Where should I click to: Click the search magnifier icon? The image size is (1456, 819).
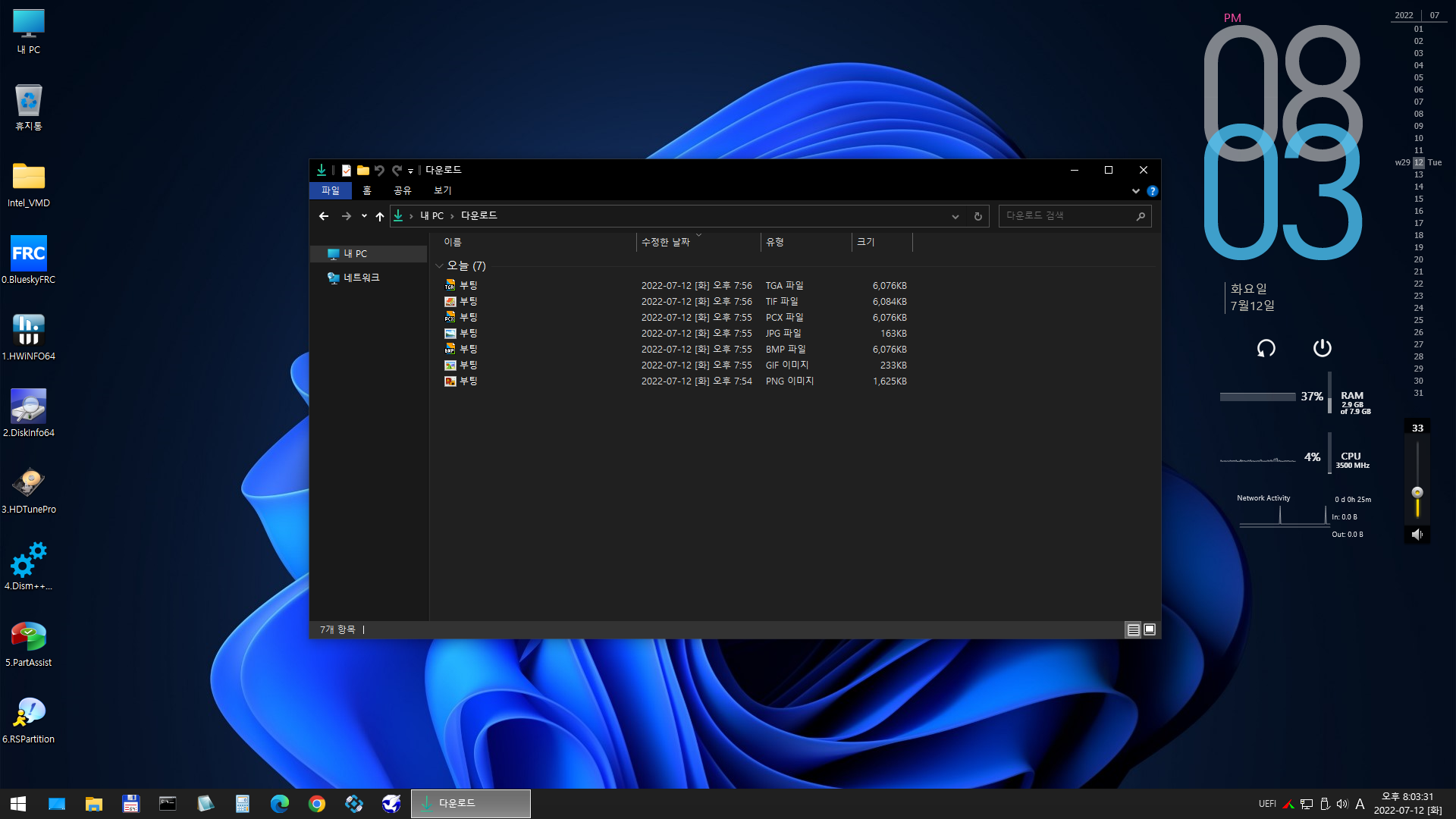[x=1141, y=216]
